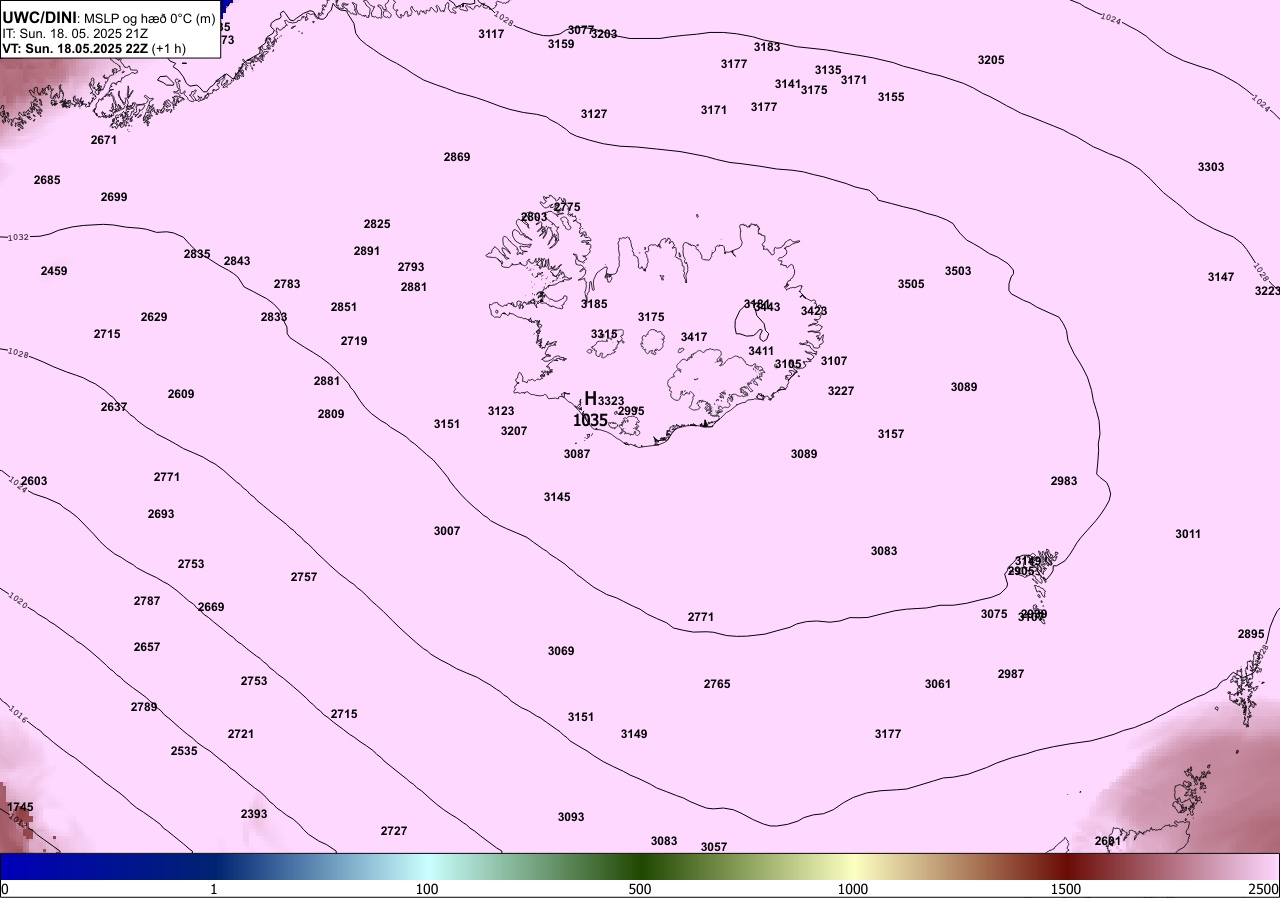This screenshot has height=898, width=1280.
Task: Click the 2869 height value
Action: tap(457, 157)
